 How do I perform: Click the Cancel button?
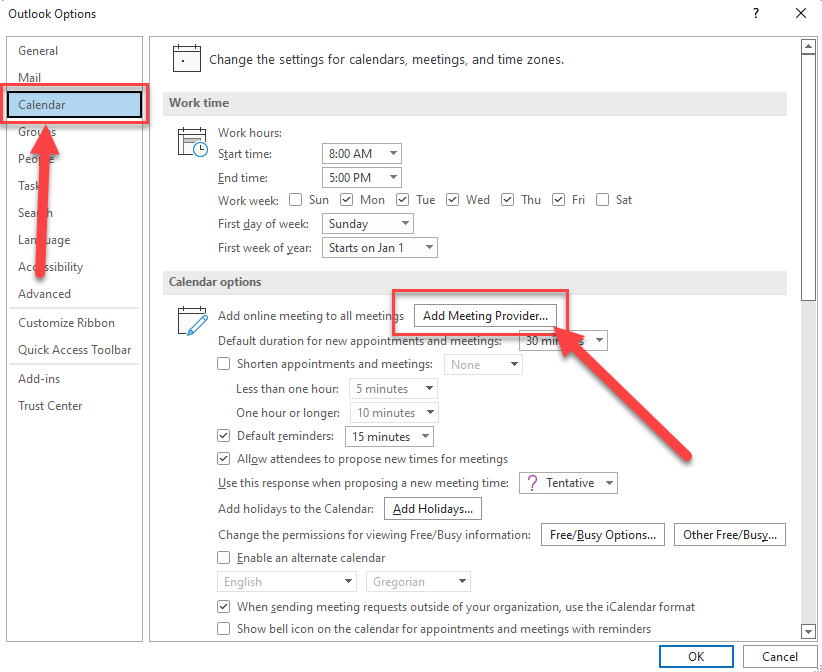[x=780, y=657]
